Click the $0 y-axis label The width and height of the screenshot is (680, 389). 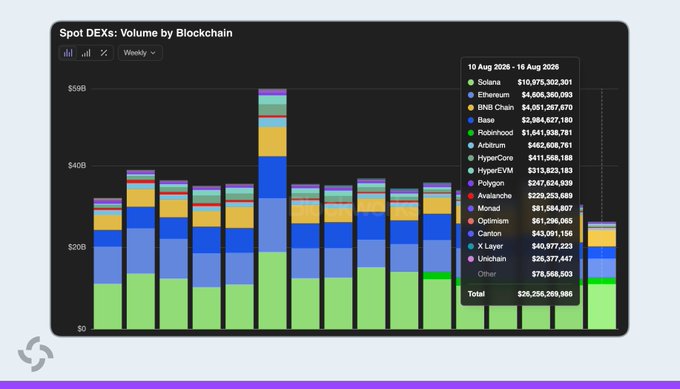pyautogui.click(x=82, y=329)
